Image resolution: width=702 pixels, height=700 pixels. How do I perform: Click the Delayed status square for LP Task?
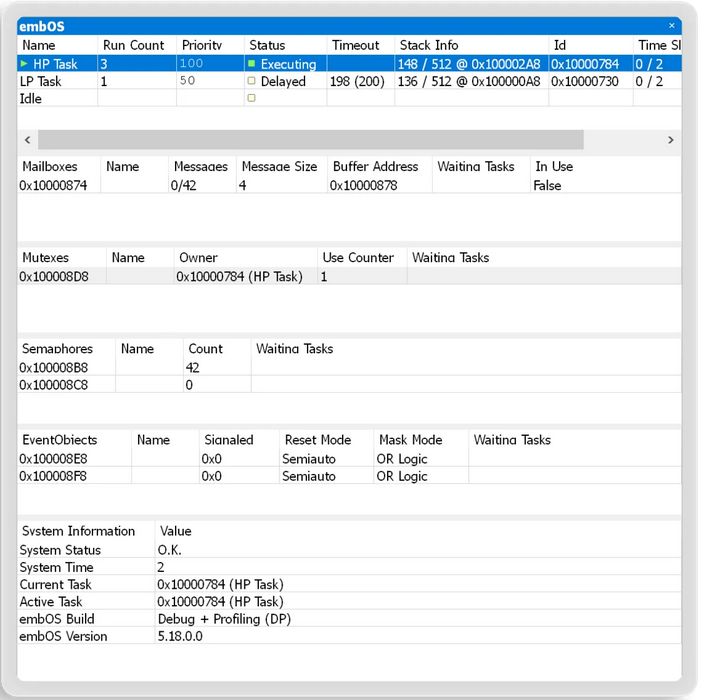tap(252, 81)
